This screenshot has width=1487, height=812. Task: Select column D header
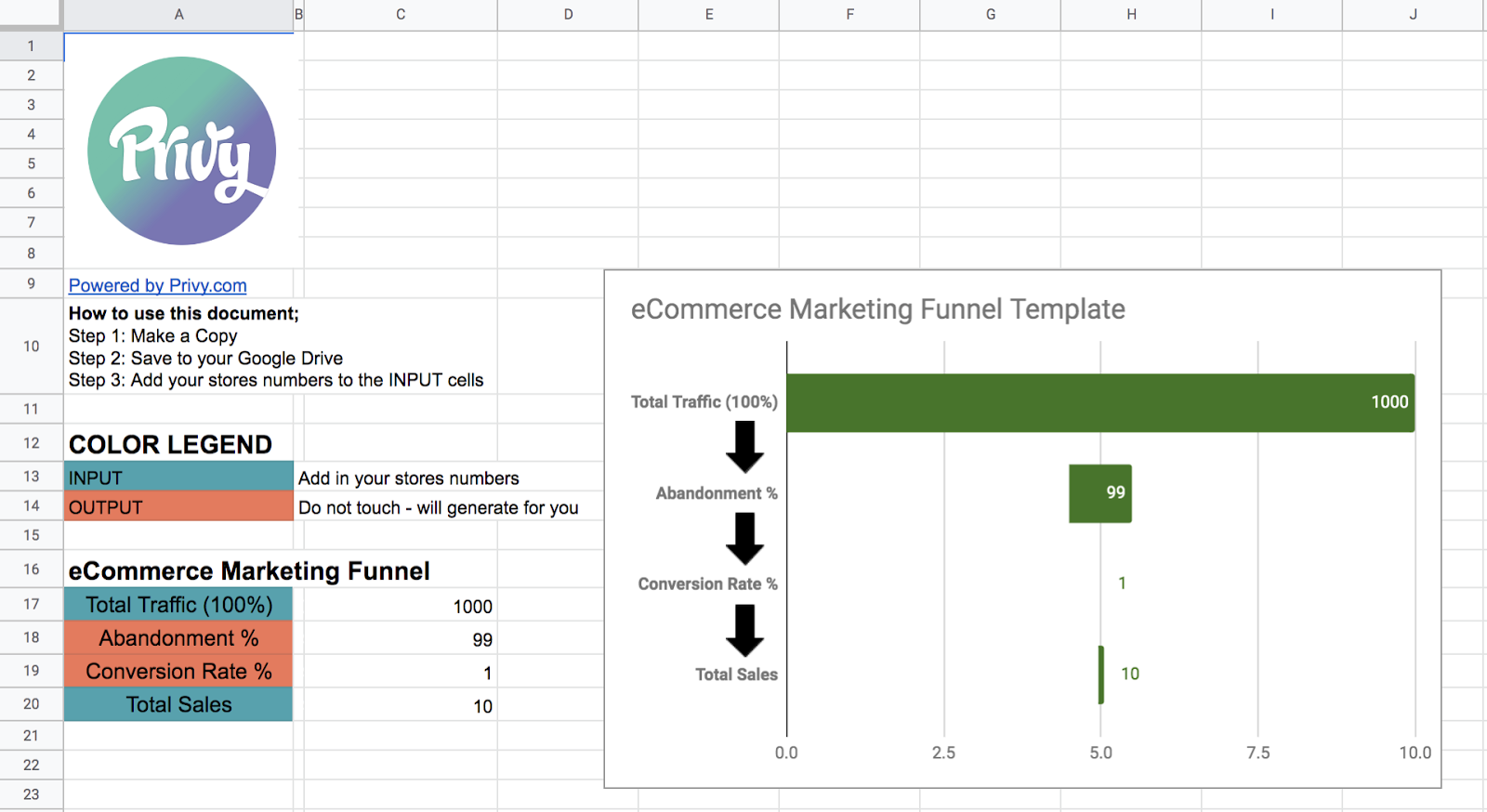[x=568, y=14]
